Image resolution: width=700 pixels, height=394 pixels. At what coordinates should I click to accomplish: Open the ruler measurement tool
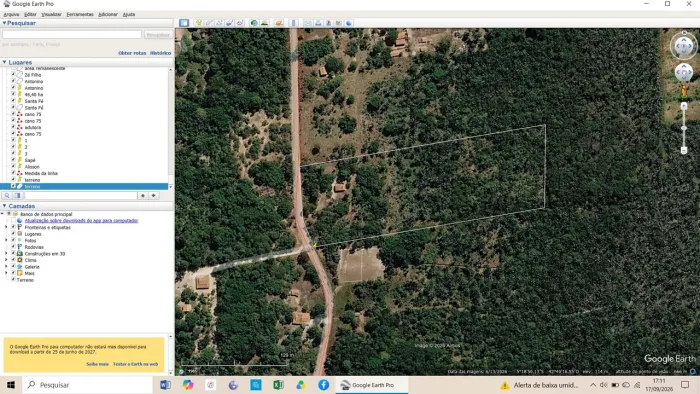click(294, 23)
